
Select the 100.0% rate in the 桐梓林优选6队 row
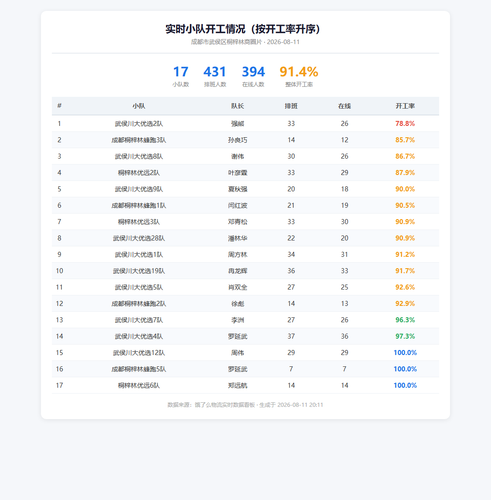(x=405, y=385)
